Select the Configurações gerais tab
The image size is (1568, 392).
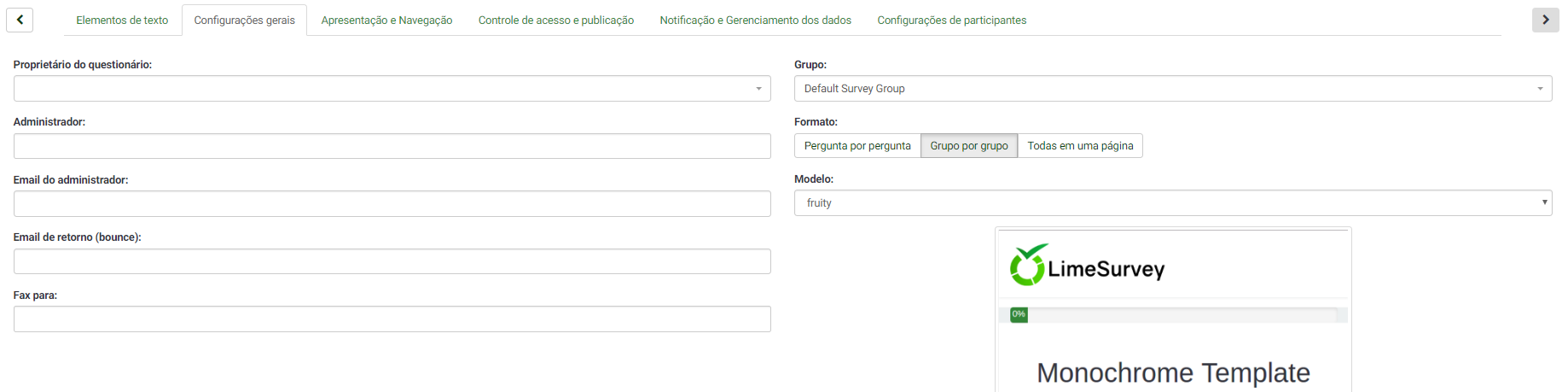click(x=244, y=20)
